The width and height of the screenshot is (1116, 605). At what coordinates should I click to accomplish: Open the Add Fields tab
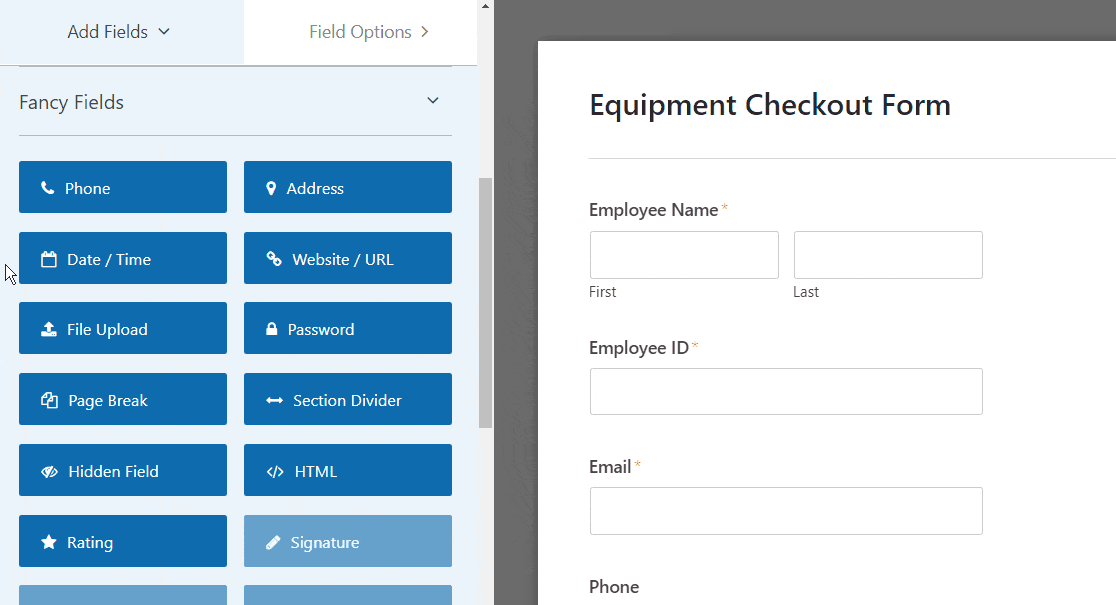(x=119, y=32)
